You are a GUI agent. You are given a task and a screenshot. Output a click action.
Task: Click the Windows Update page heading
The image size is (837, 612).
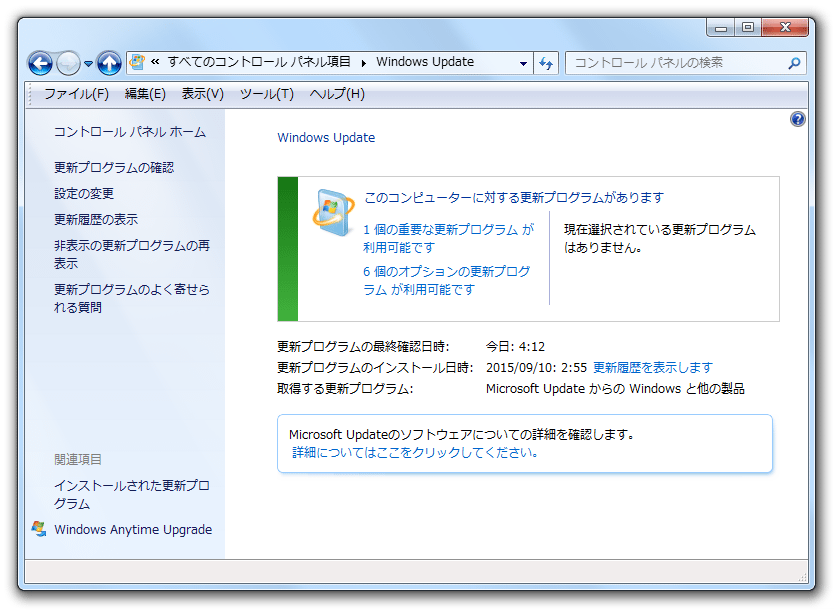(326, 137)
